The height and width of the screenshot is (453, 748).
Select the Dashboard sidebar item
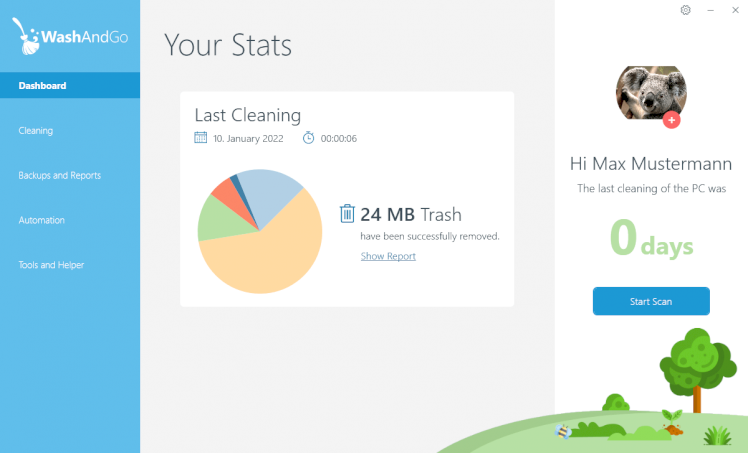pyautogui.click(x=70, y=86)
